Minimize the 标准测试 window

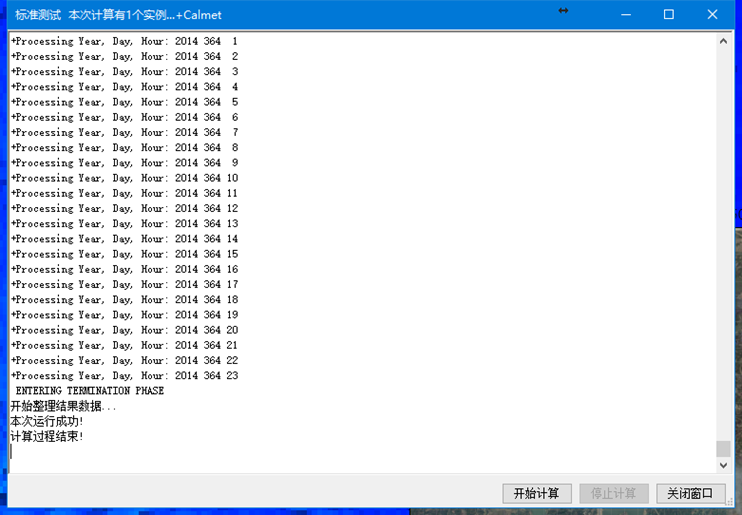626,15
